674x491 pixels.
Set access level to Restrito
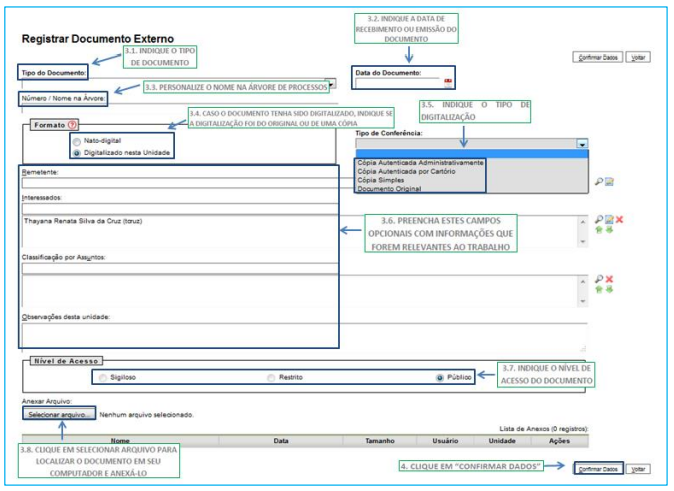point(271,377)
